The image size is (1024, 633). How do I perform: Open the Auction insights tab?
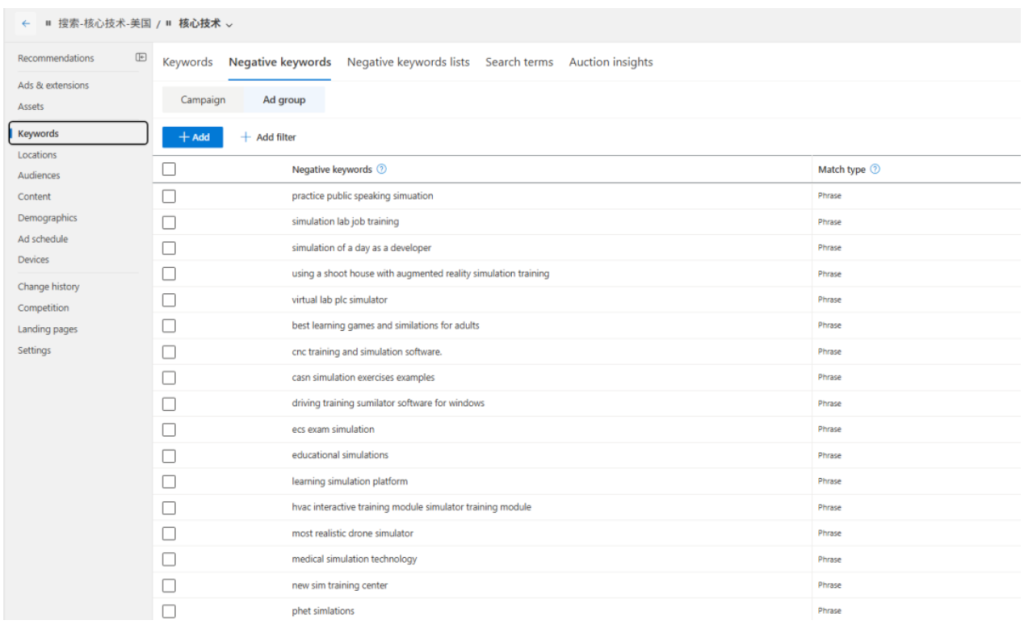(610, 62)
